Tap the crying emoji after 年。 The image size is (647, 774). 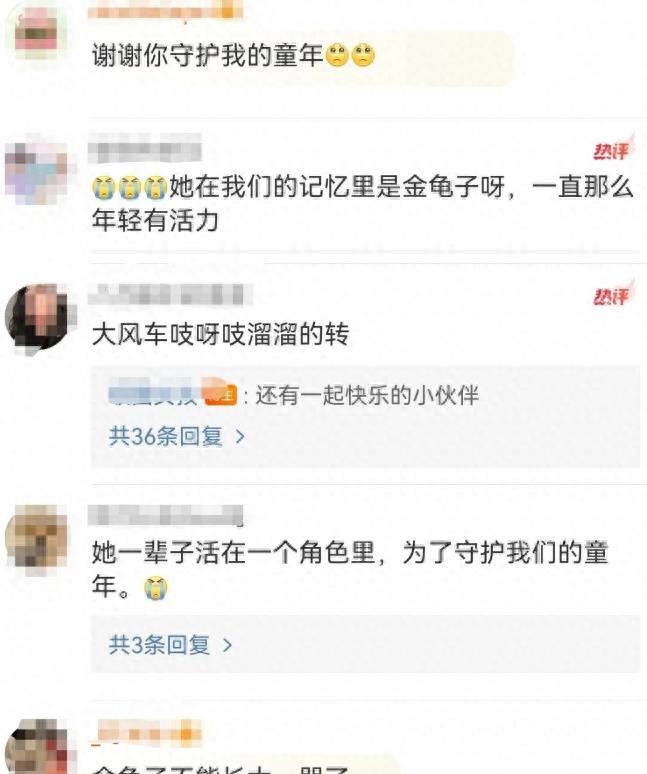pos(155,588)
